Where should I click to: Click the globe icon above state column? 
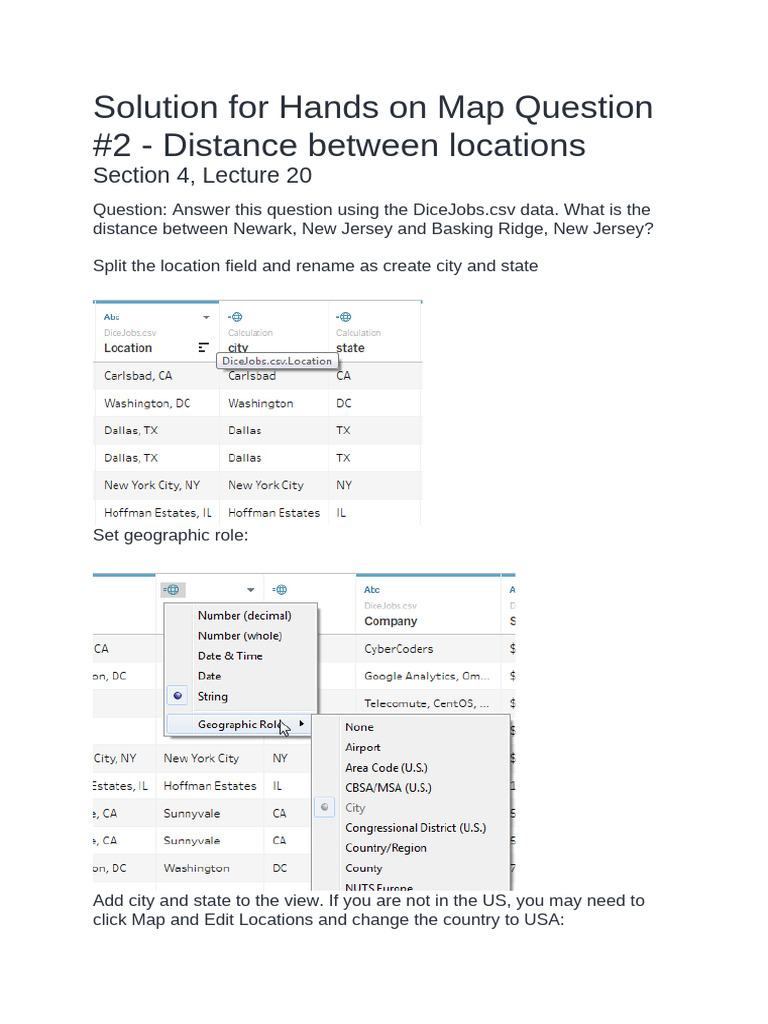pyautogui.click(x=344, y=317)
